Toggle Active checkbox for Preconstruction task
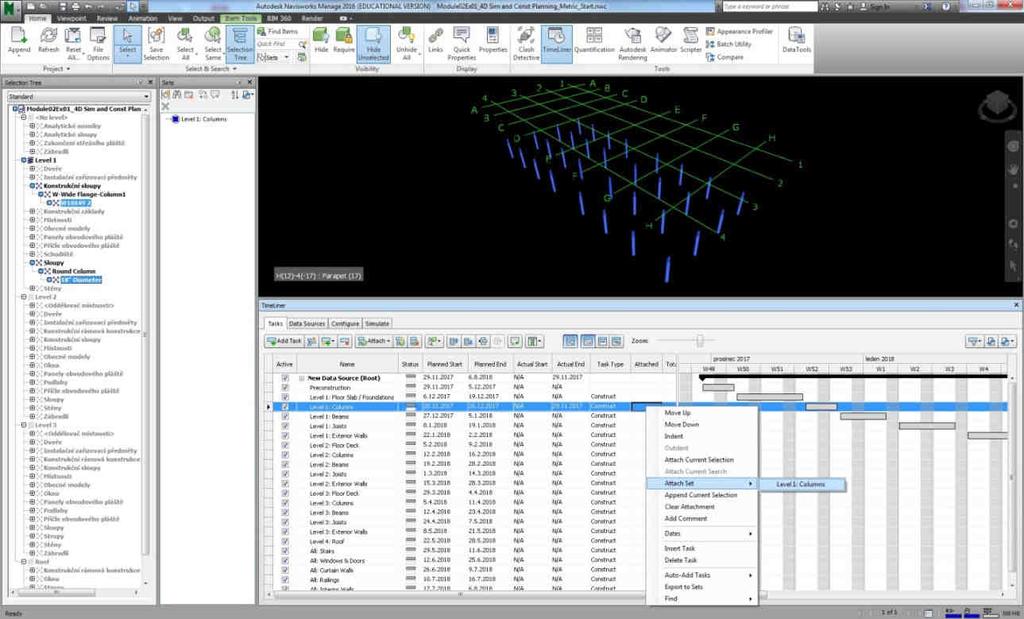Image resolution: width=1024 pixels, height=619 pixels. [285, 388]
